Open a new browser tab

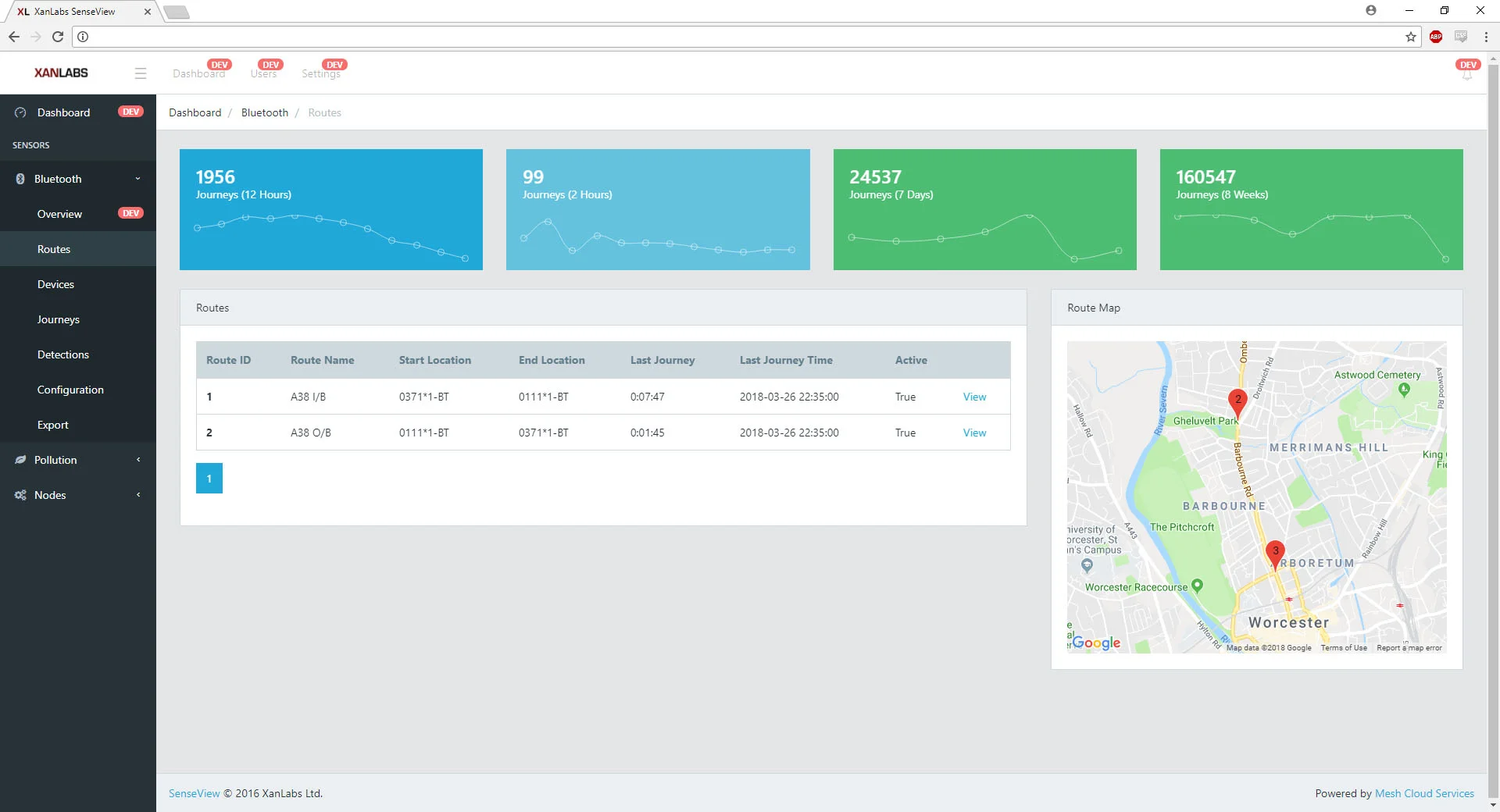click(x=177, y=12)
